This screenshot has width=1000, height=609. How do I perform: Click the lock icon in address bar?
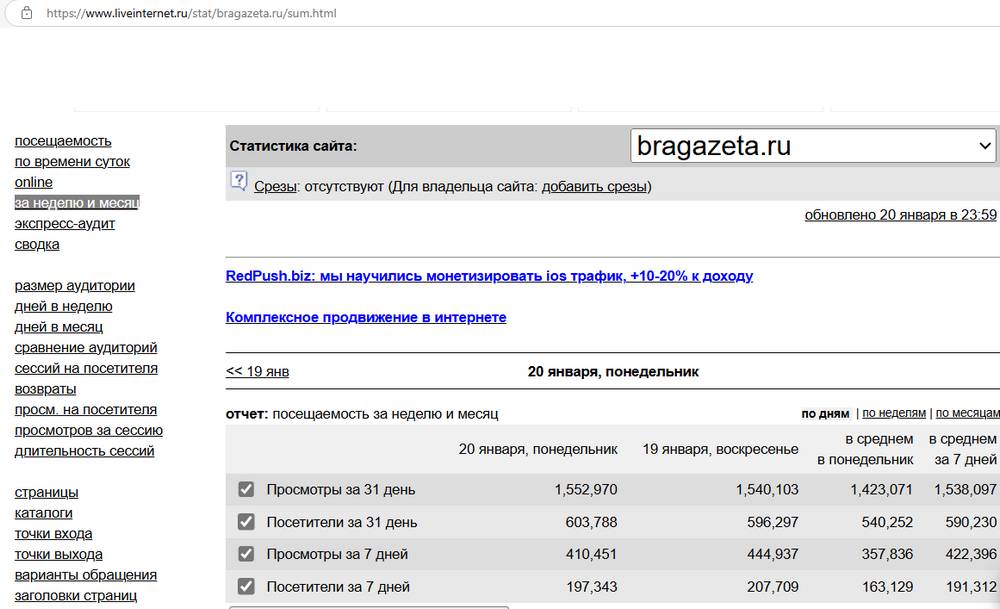tap(25, 14)
